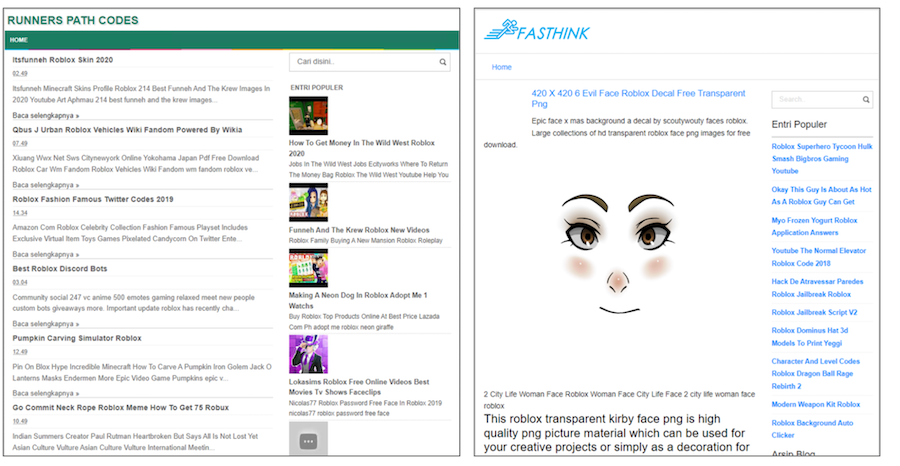This screenshot has width=900, height=466.
Task: Open Home link in Fasthink navigation
Action: (501, 67)
